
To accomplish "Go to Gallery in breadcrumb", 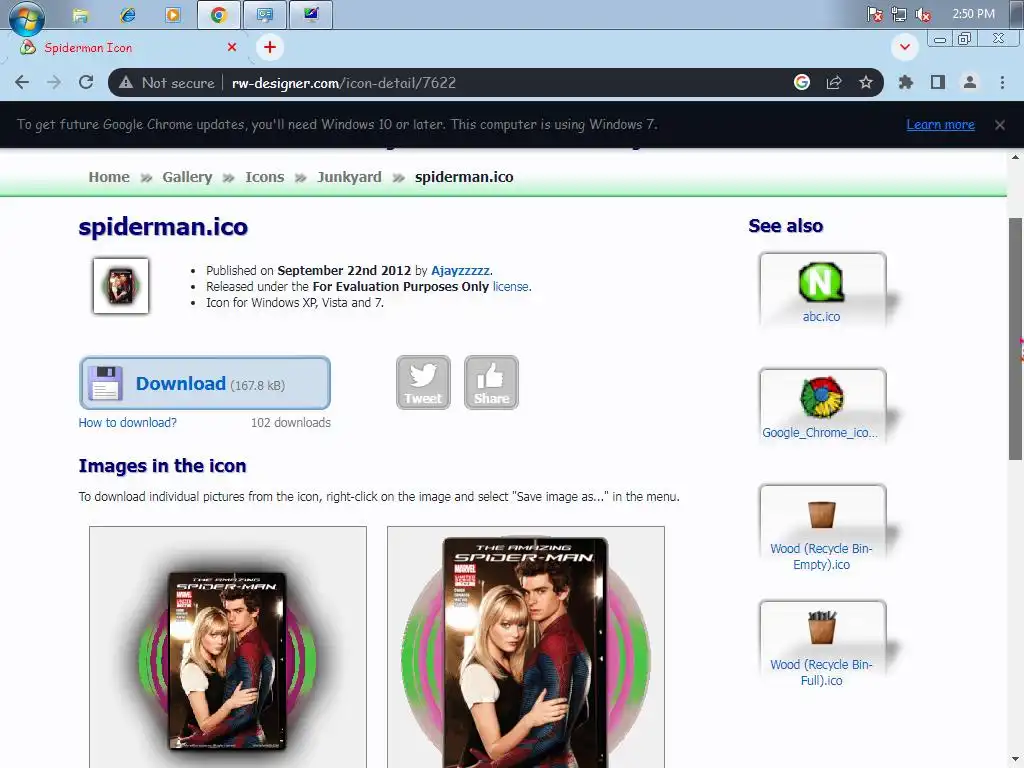I will click(x=187, y=177).
